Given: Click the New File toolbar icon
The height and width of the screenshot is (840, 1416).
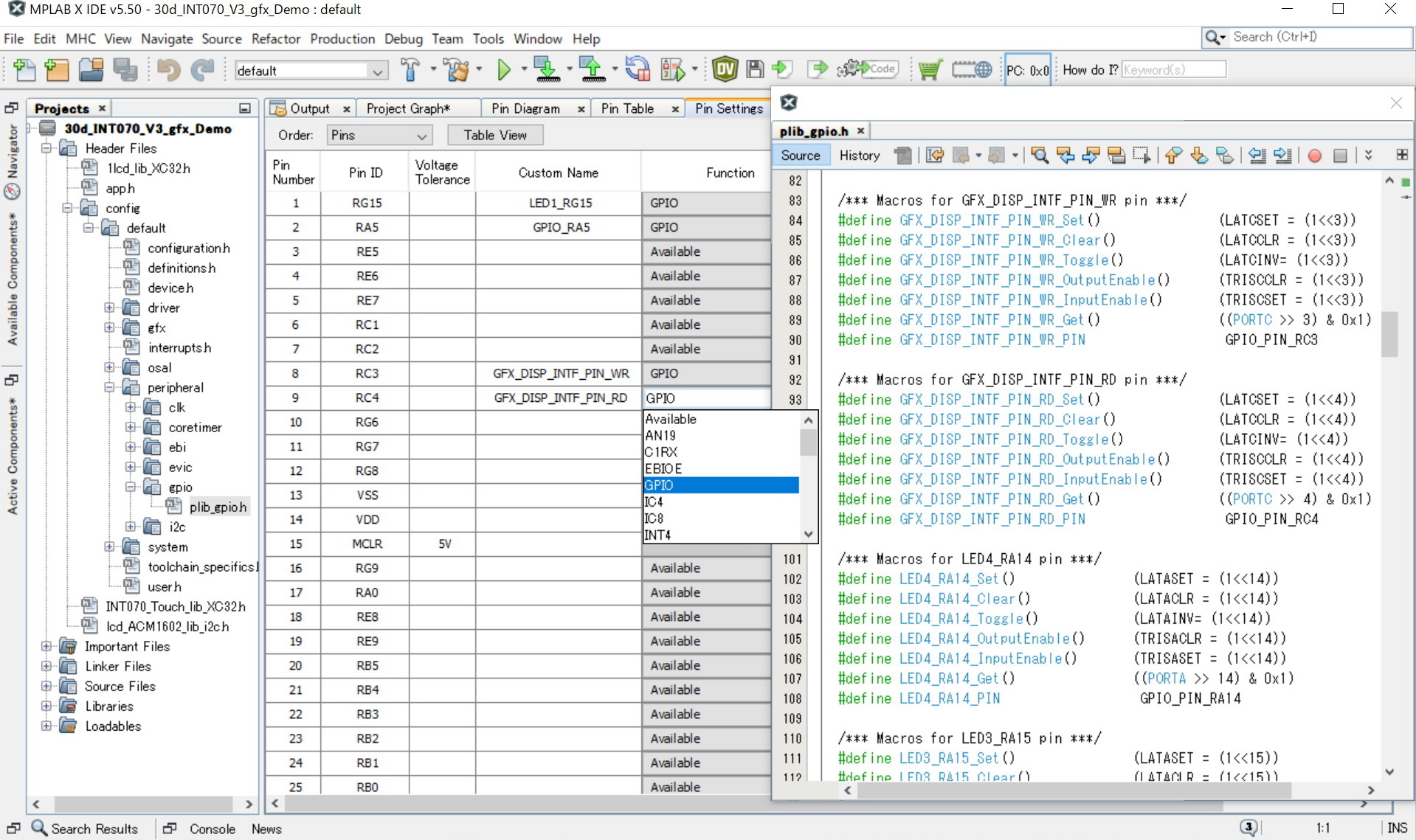Looking at the screenshot, I should (24, 70).
